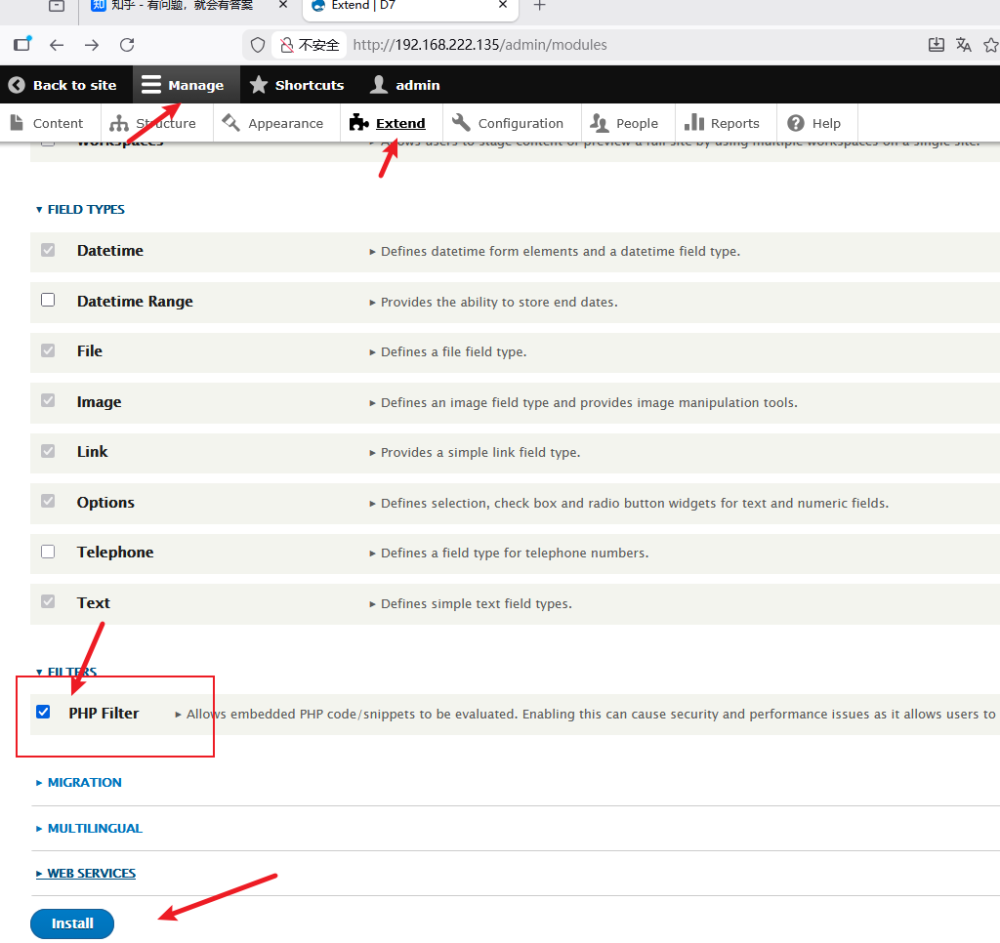Click the tab list icon in title bar
1000x943 pixels.
tap(57, 6)
